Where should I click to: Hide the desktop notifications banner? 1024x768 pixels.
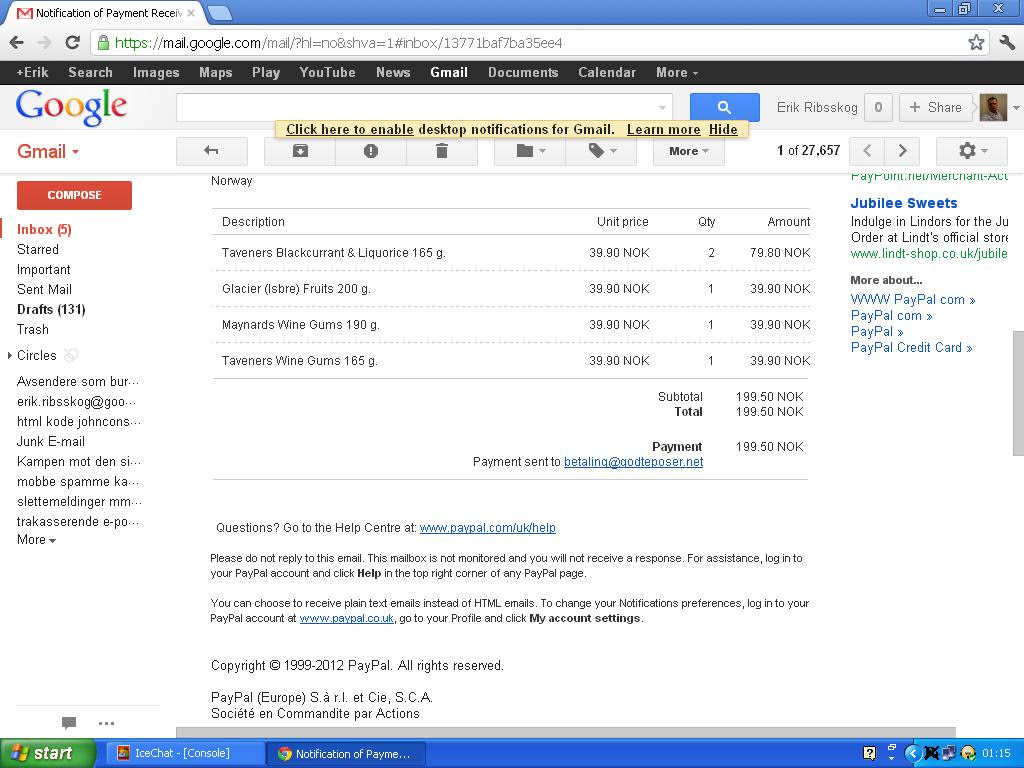723,129
